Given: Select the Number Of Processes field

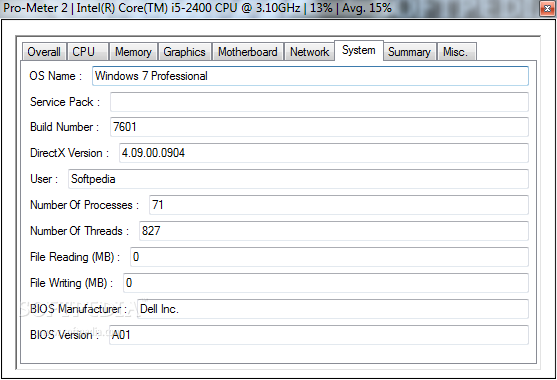Looking at the screenshot, I should [x=339, y=205].
